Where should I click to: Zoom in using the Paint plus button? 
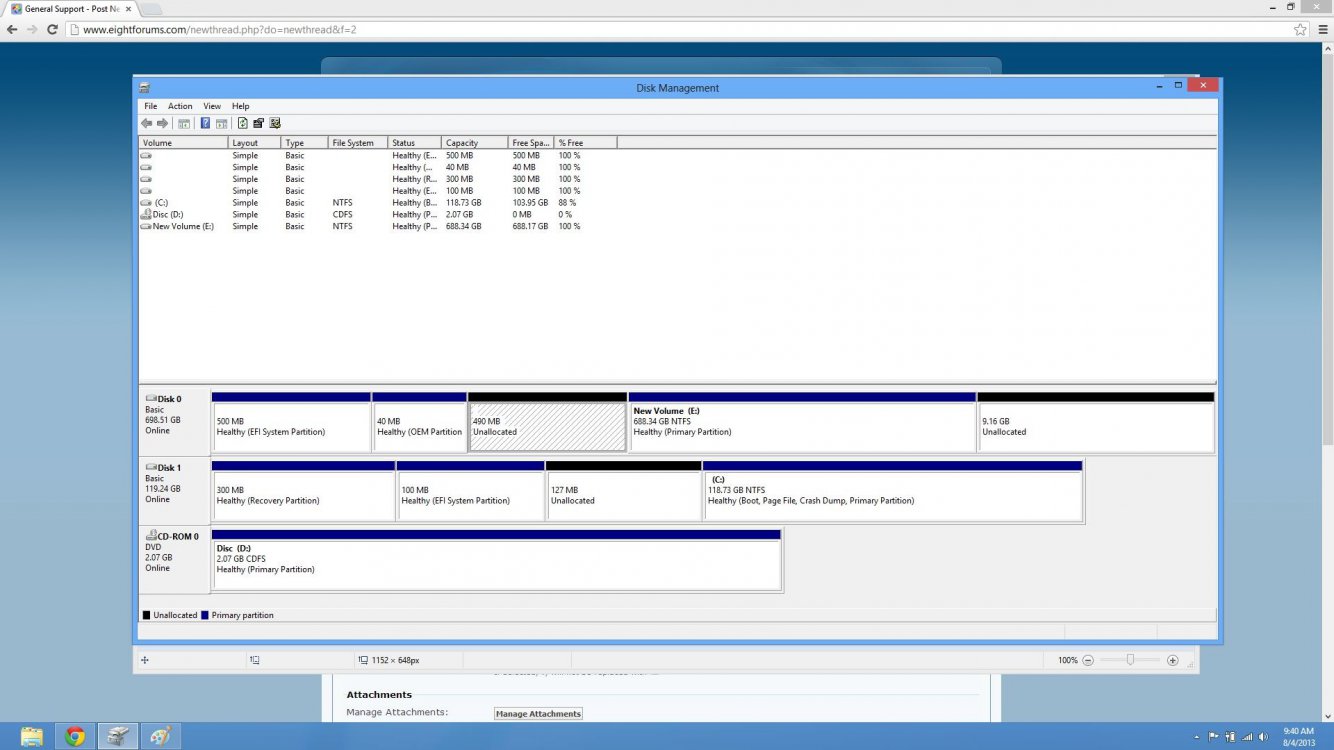1173,660
